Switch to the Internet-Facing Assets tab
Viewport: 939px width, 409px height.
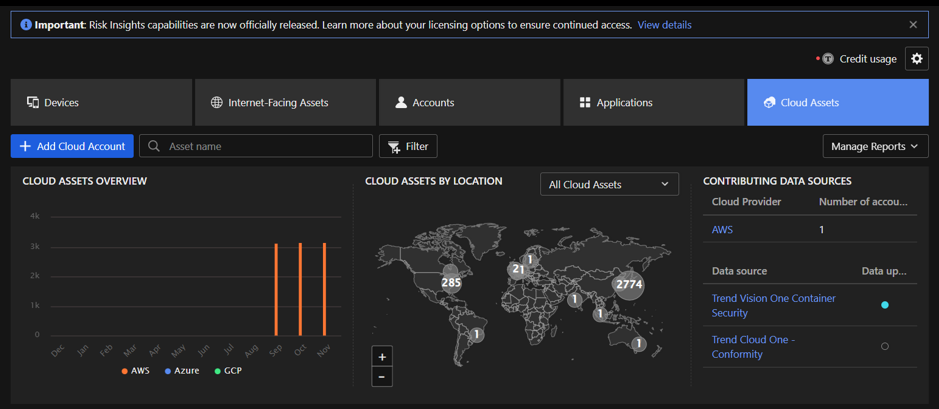pyautogui.click(x=285, y=103)
